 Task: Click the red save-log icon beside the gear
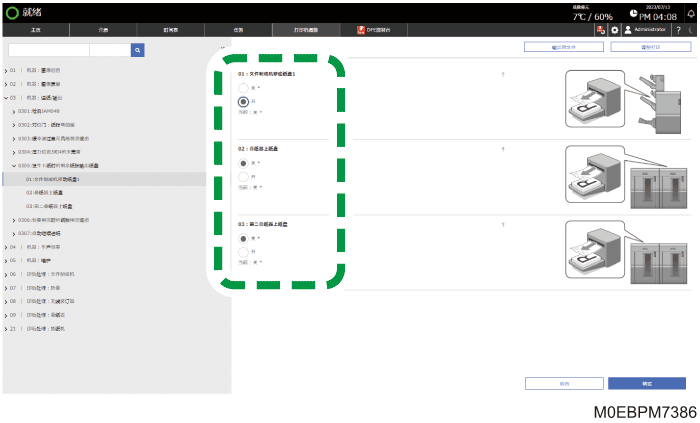point(601,30)
